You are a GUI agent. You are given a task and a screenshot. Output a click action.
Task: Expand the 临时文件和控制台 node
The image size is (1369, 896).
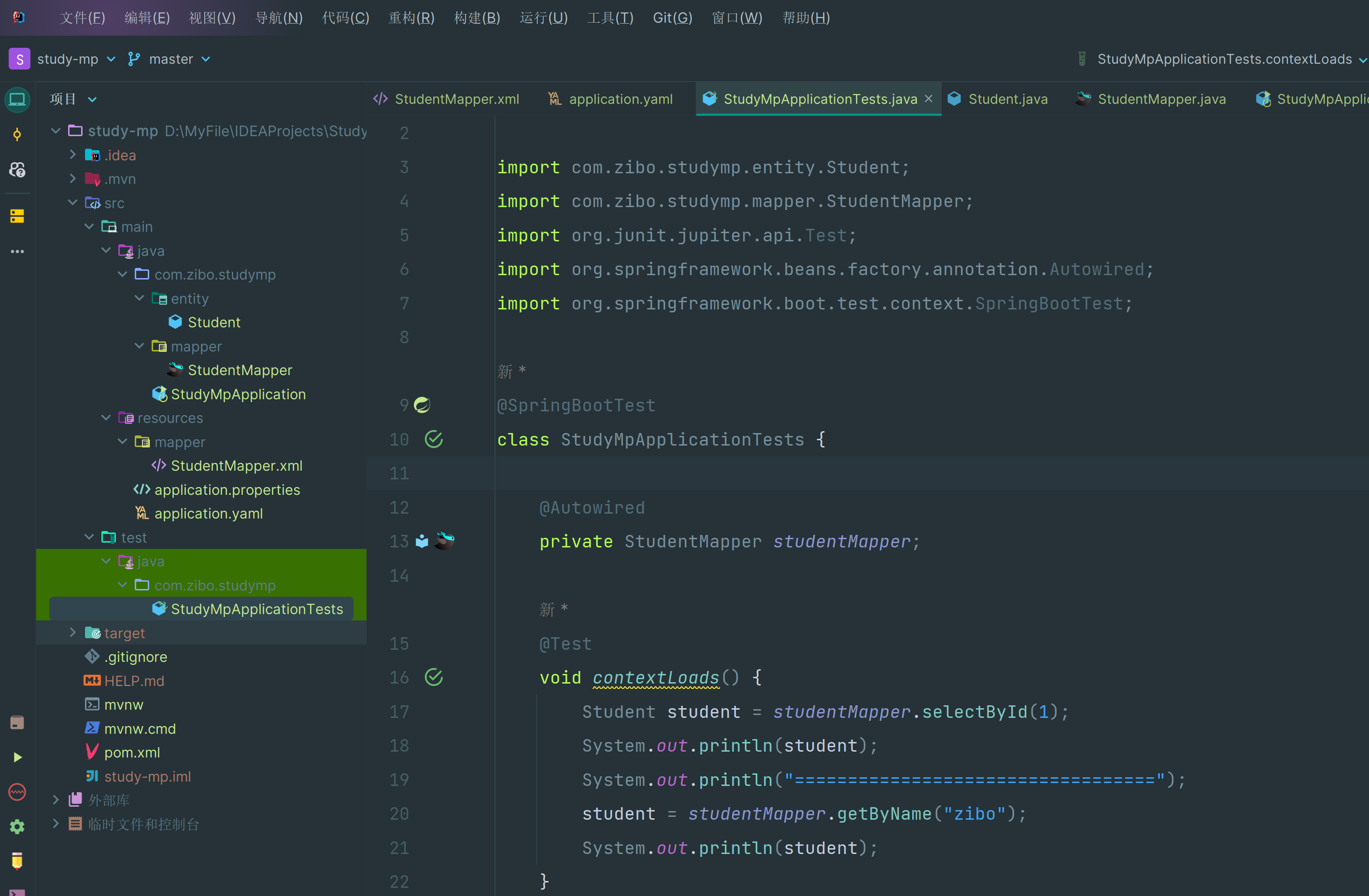[x=56, y=824]
